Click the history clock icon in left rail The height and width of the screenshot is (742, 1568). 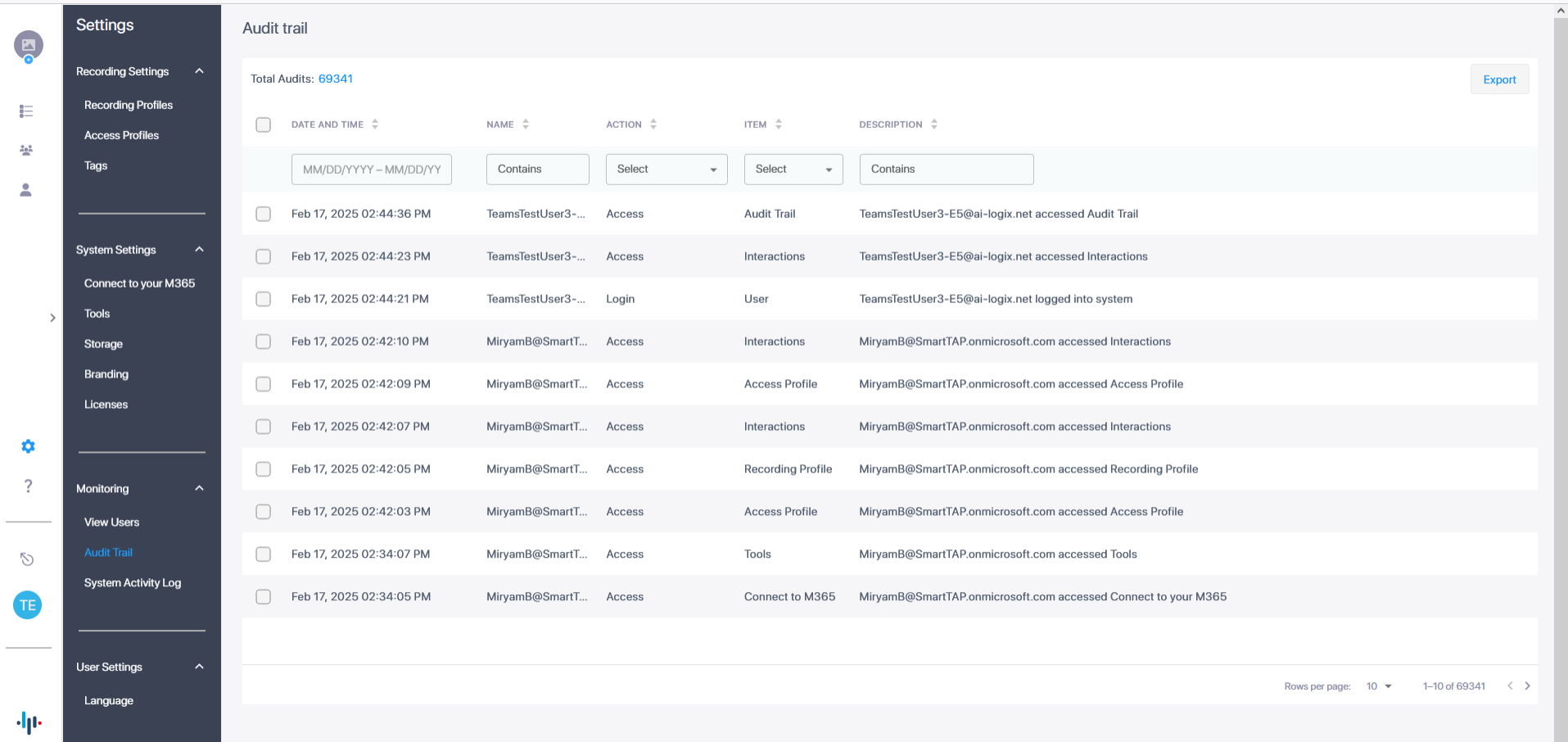pyautogui.click(x=27, y=559)
